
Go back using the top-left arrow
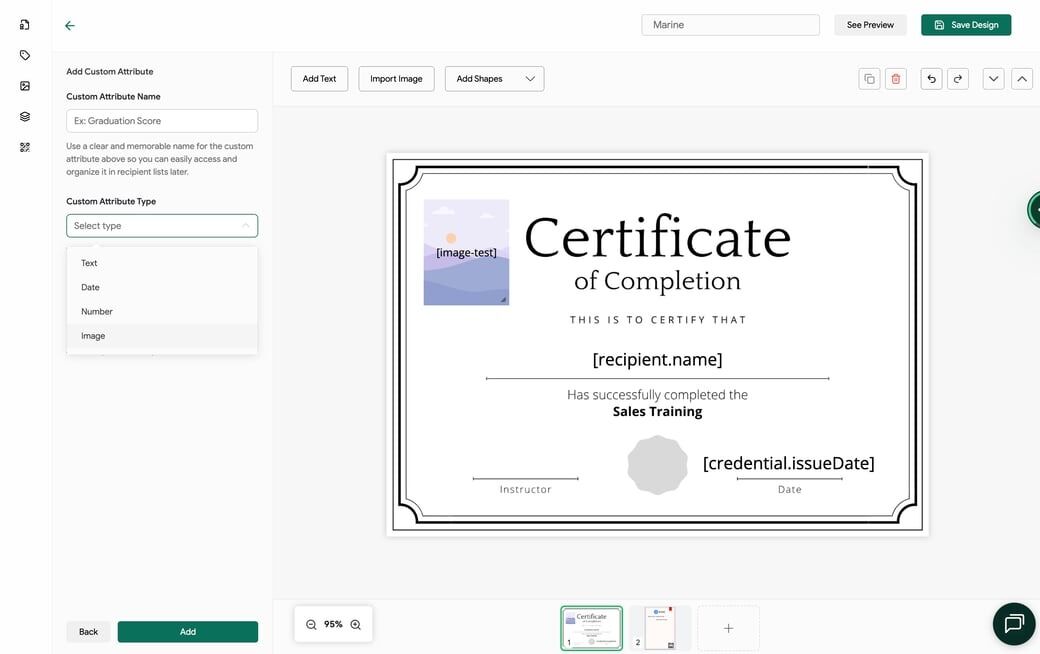[x=70, y=25]
